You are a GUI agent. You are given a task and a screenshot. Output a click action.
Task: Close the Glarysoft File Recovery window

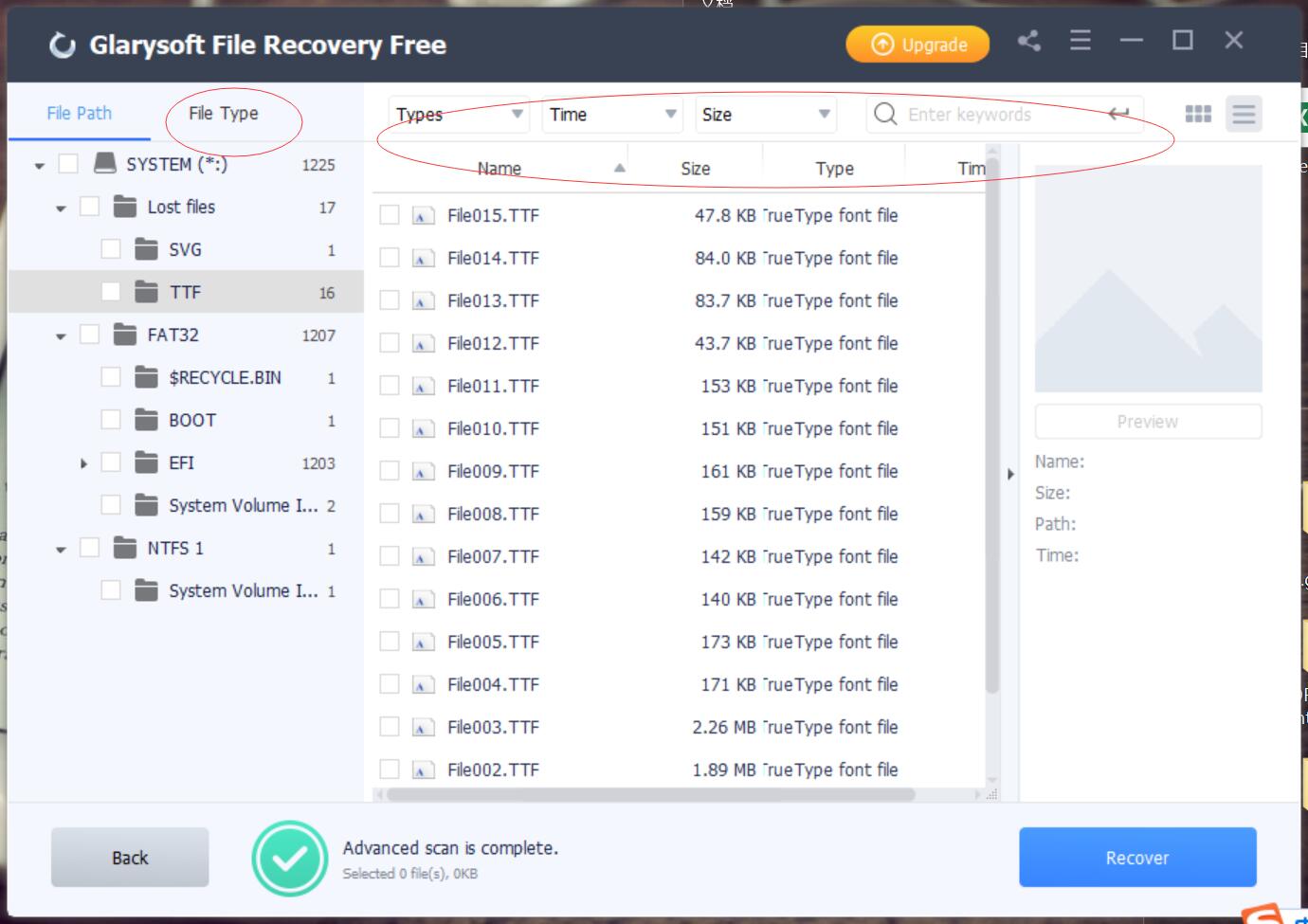point(1233,40)
